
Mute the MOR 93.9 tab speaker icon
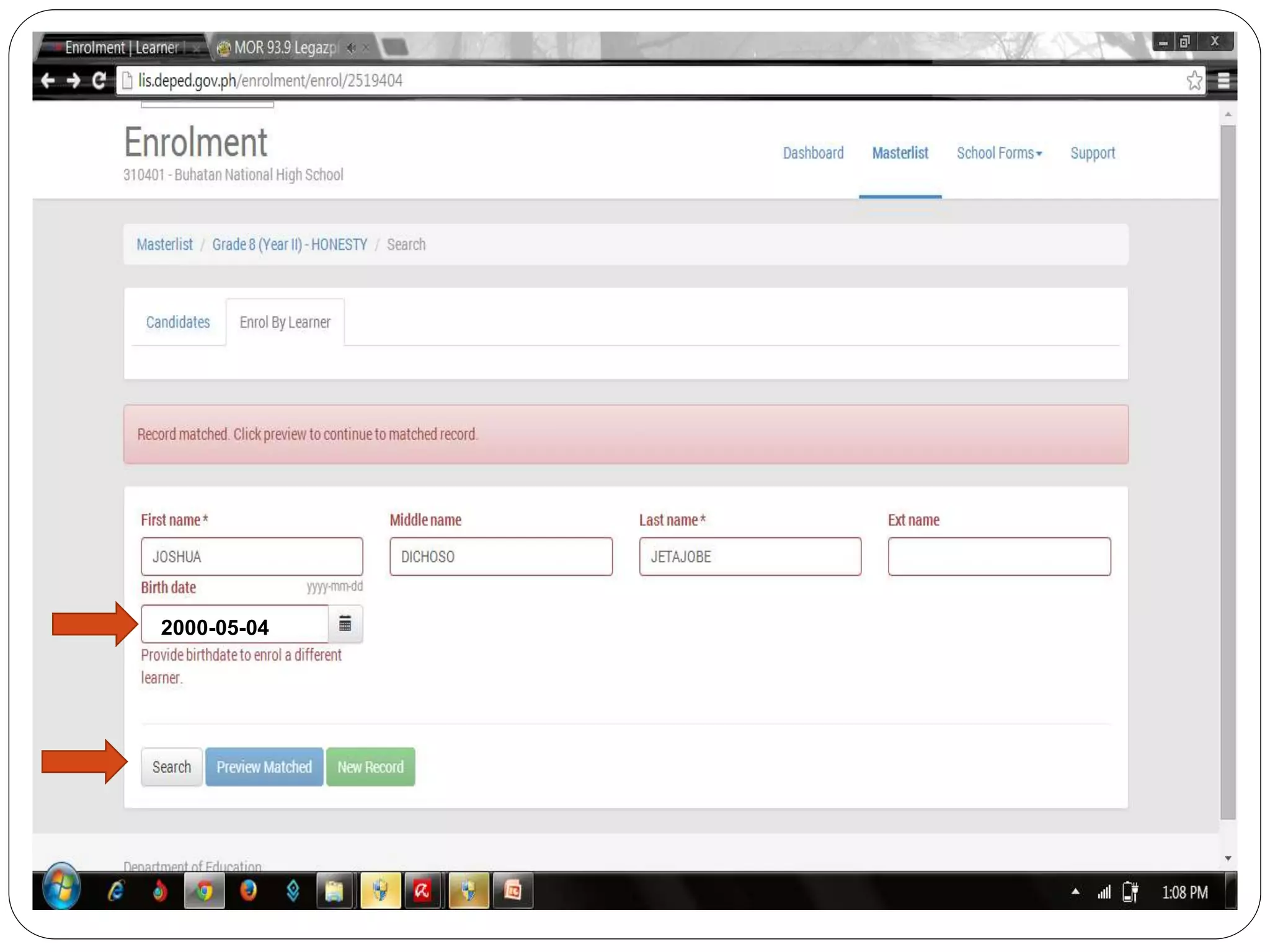pos(351,48)
